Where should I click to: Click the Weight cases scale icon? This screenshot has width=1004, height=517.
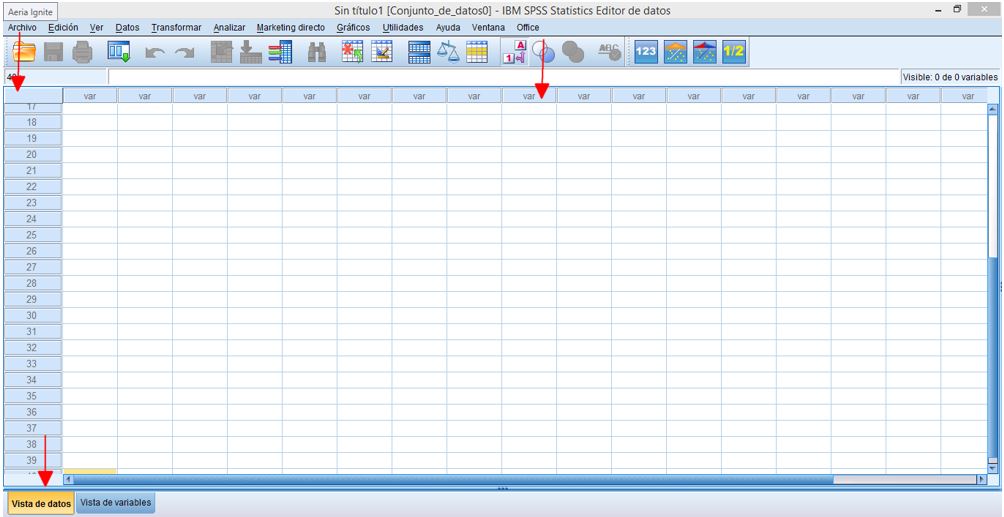coord(448,53)
